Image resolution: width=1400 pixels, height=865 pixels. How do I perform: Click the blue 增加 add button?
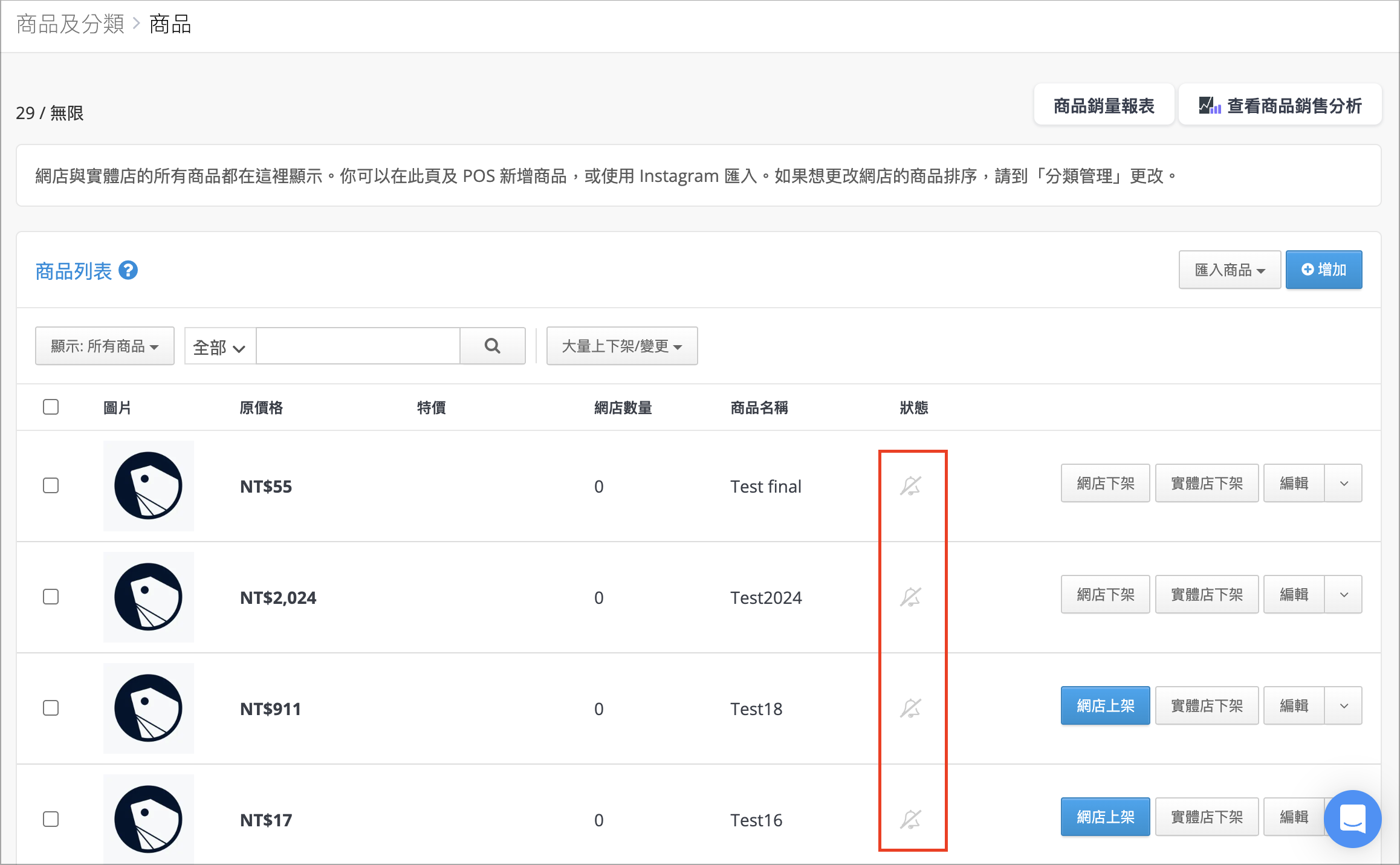[1324, 270]
